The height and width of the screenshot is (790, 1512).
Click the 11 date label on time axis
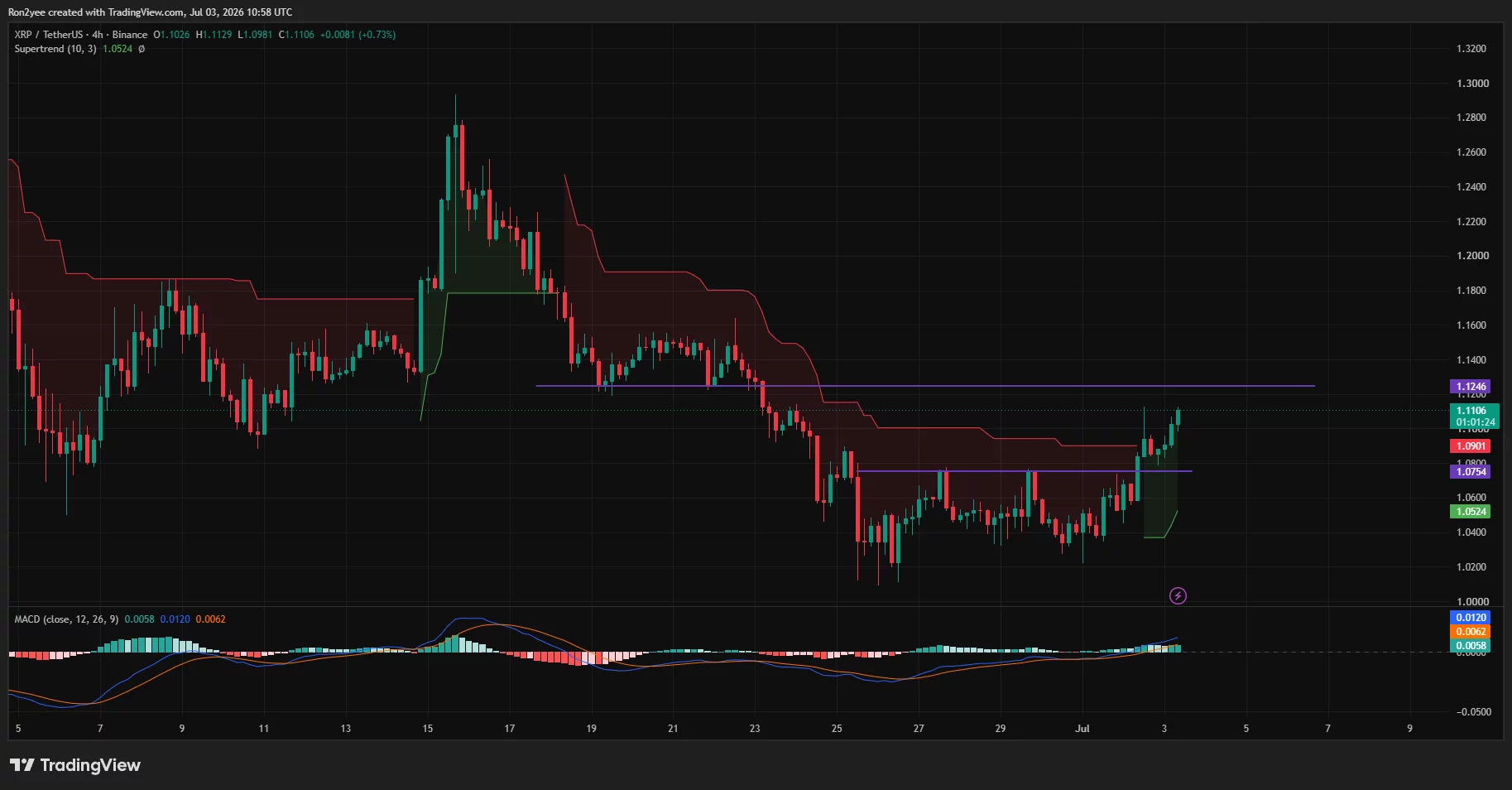263,729
